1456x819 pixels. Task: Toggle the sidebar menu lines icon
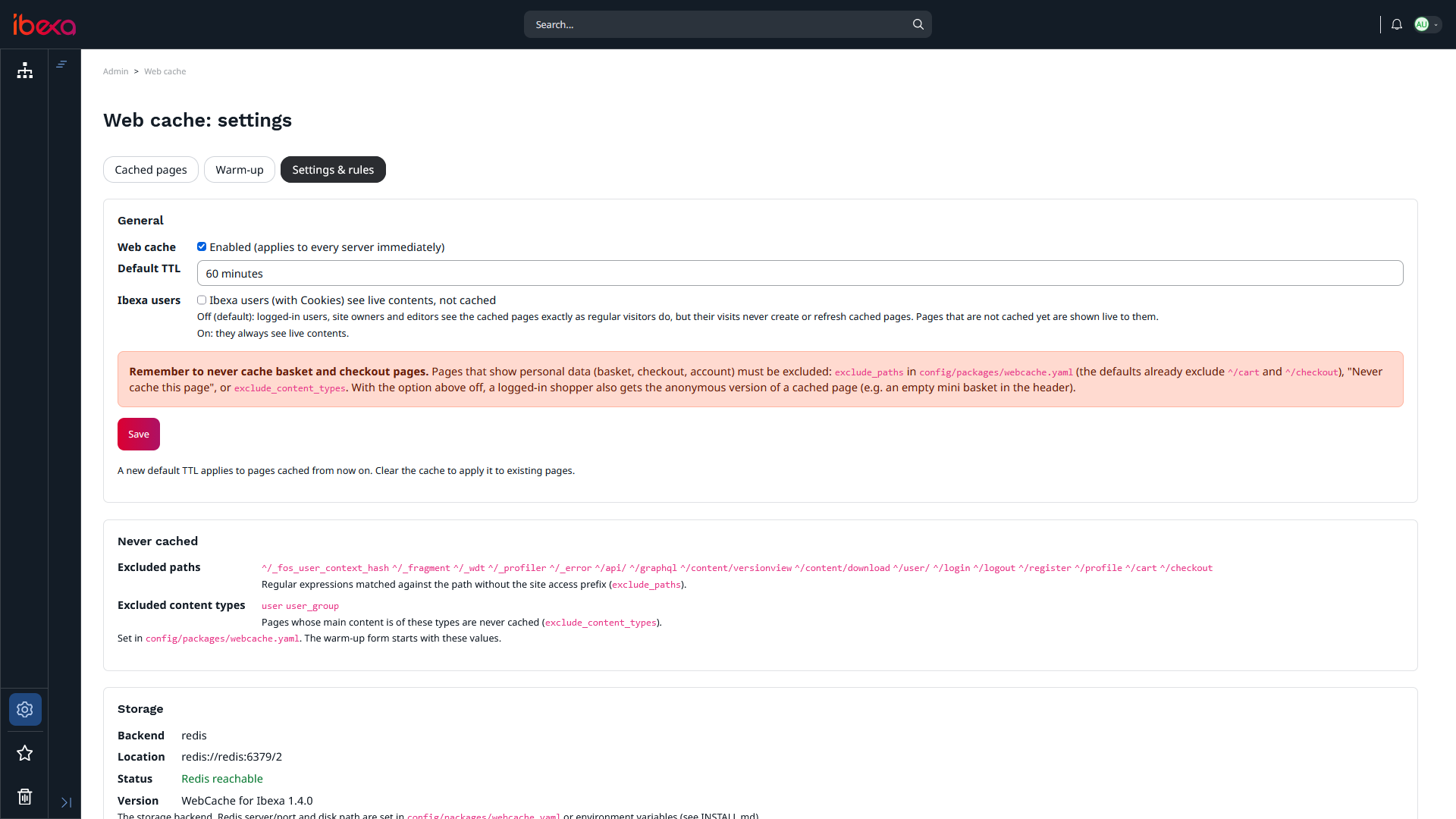click(x=61, y=64)
